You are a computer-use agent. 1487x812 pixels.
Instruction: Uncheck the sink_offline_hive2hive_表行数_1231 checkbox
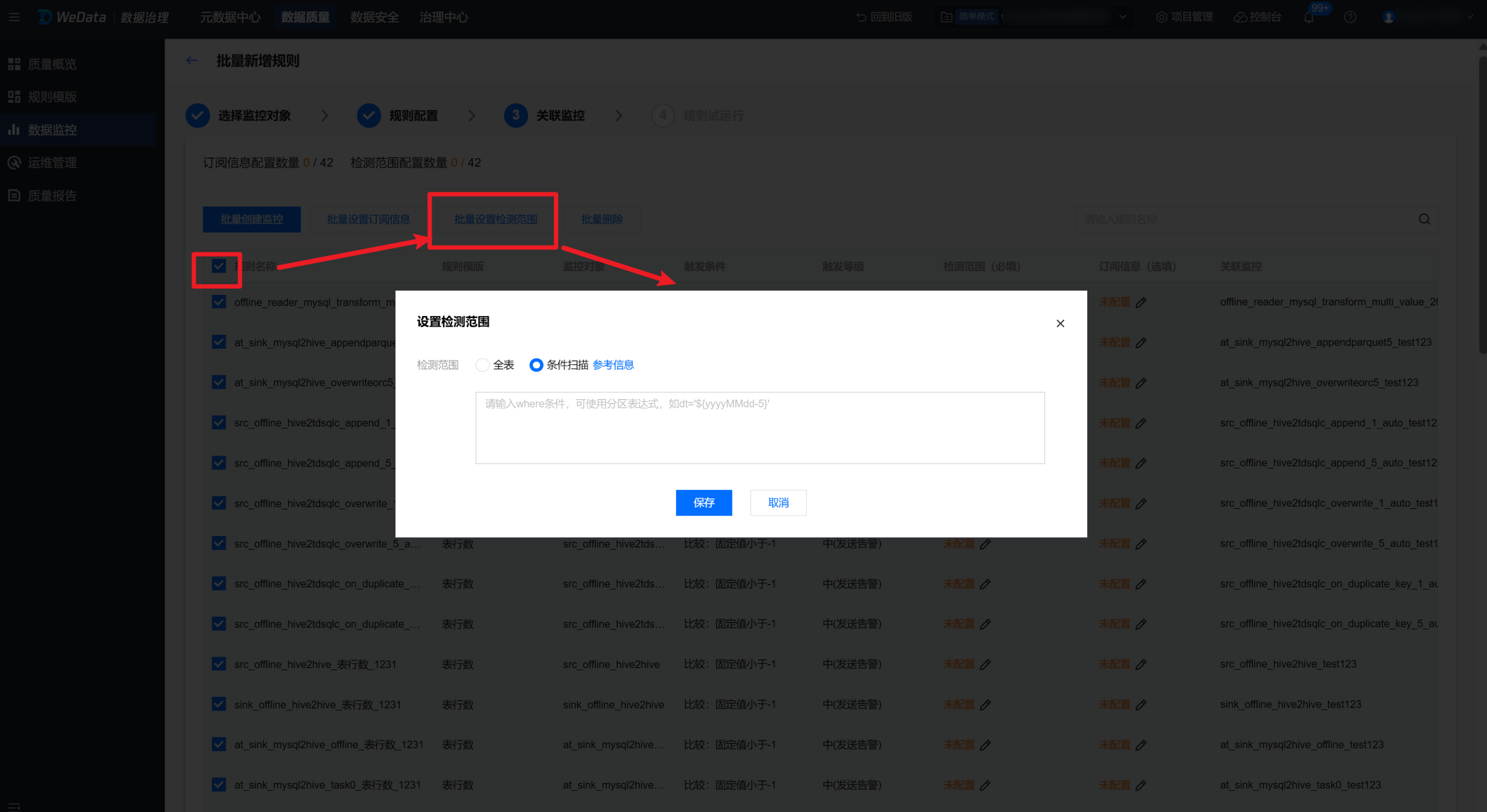(x=219, y=704)
